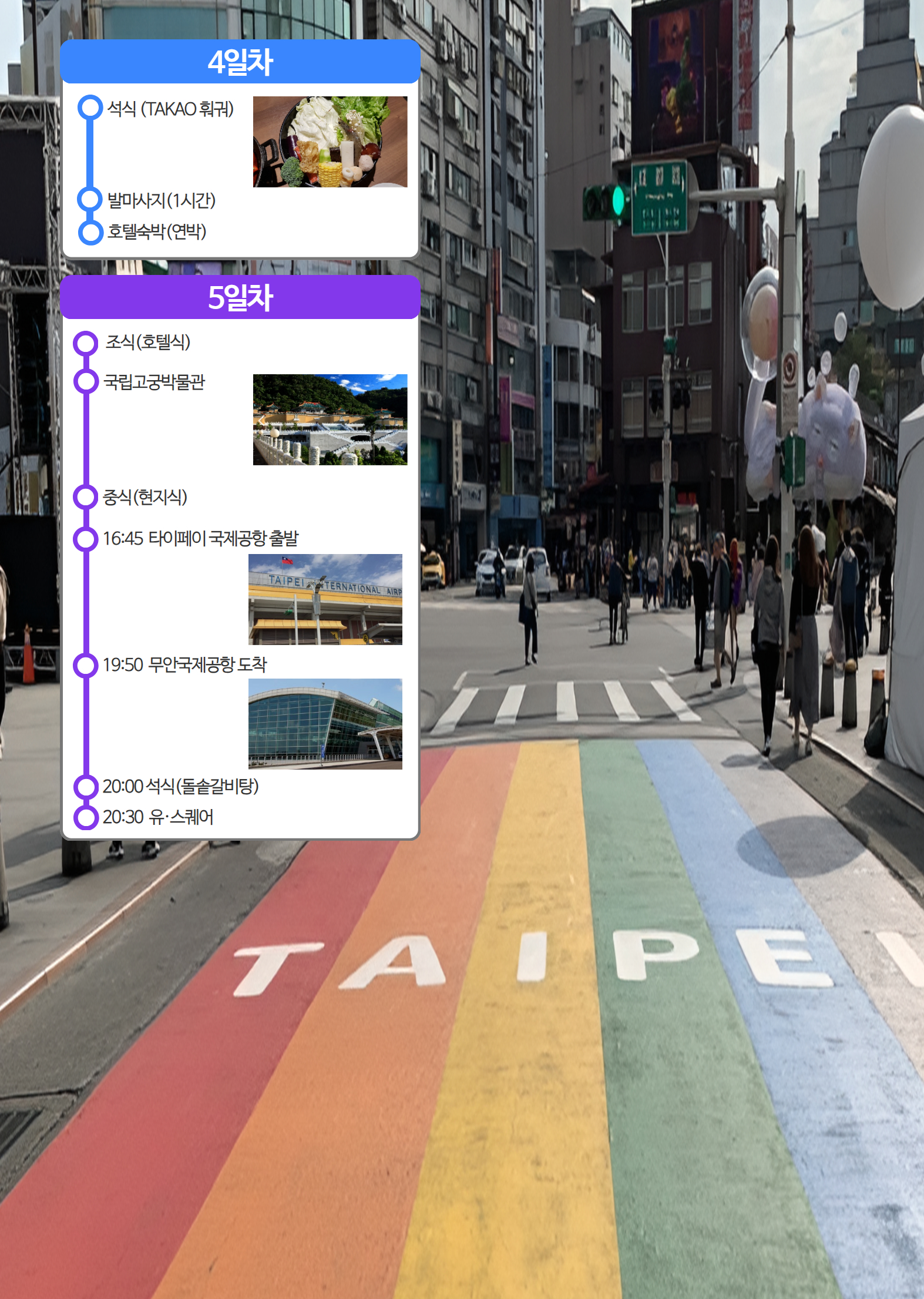Click the timeline marker beside 16:45 departure

86,539
